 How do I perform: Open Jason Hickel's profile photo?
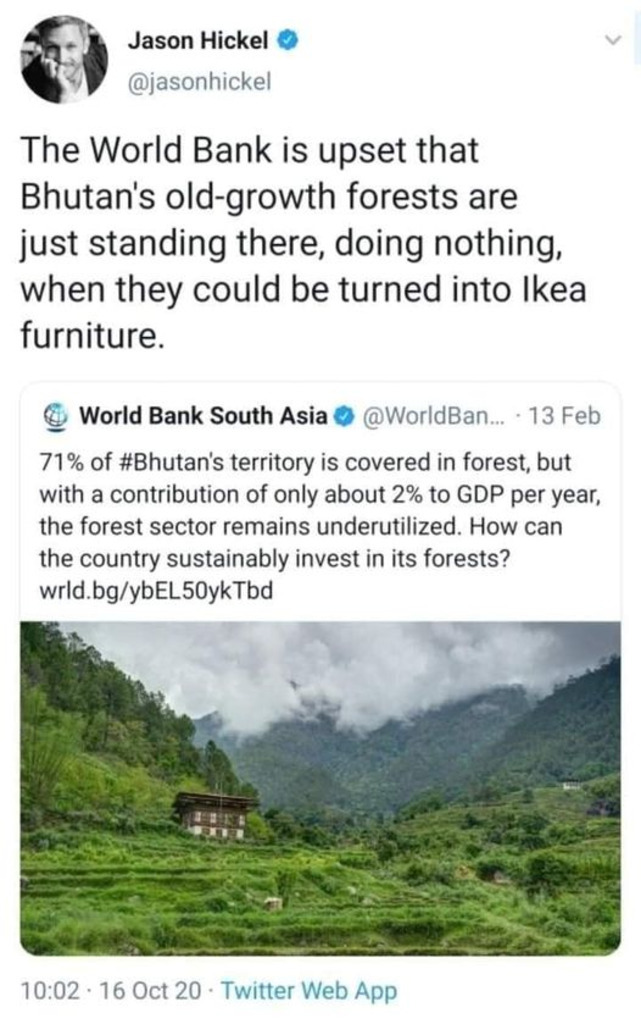64,60
